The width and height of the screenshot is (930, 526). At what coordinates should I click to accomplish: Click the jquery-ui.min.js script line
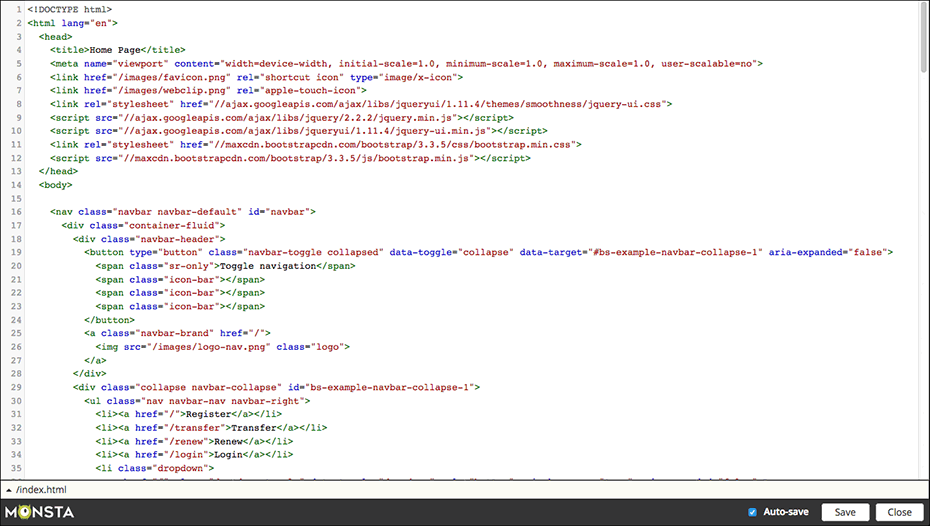tap(299, 130)
